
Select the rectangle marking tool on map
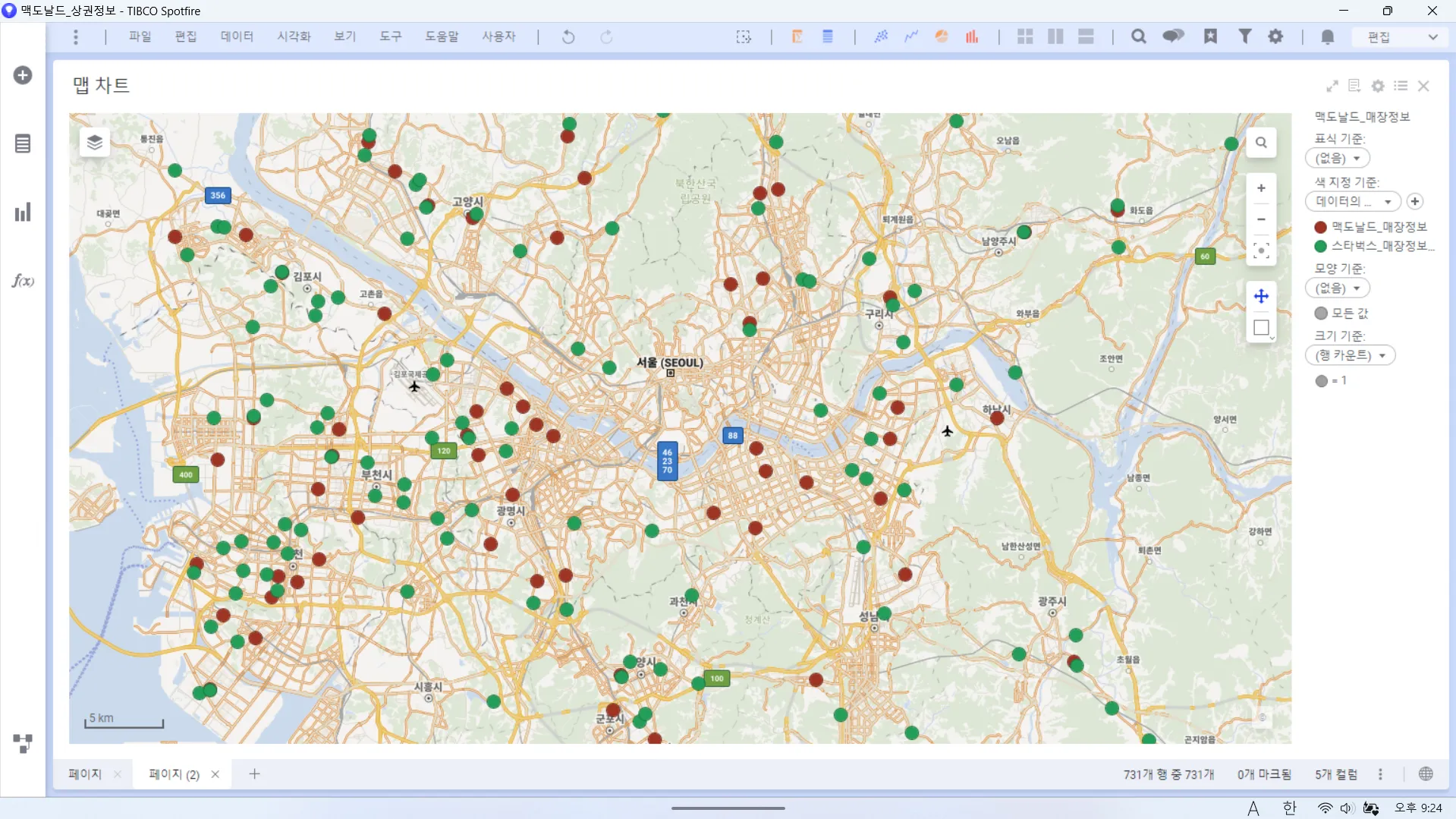click(1261, 328)
